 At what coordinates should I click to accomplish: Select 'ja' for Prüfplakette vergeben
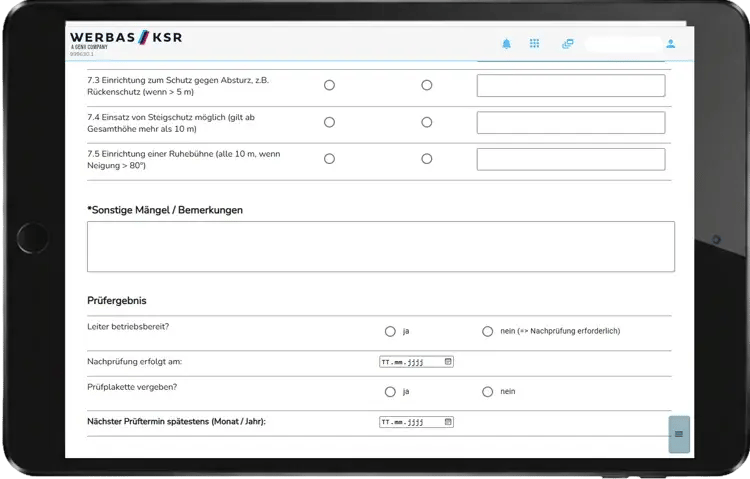(390, 392)
